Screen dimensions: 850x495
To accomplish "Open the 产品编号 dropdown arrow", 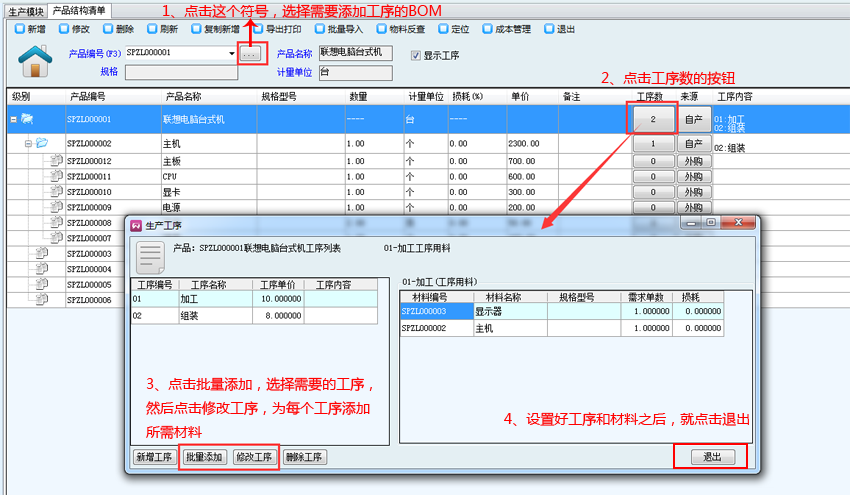I will coord(232,53).
